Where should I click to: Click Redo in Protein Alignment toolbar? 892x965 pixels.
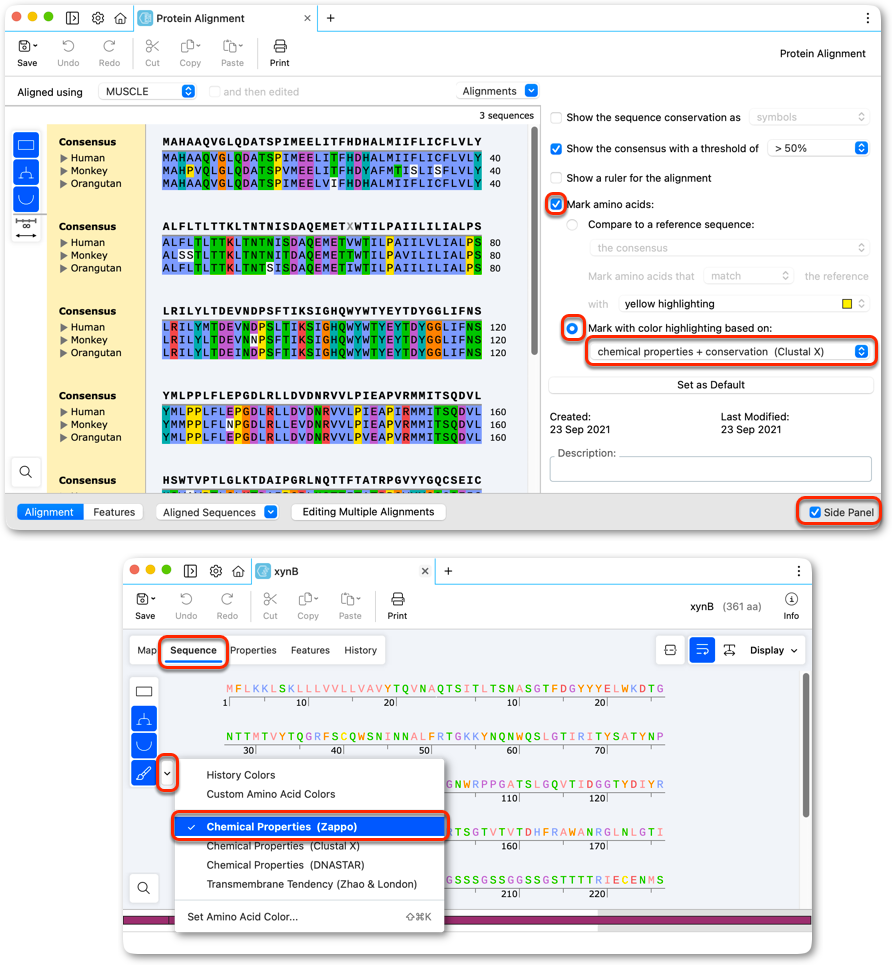click(109, 53)
